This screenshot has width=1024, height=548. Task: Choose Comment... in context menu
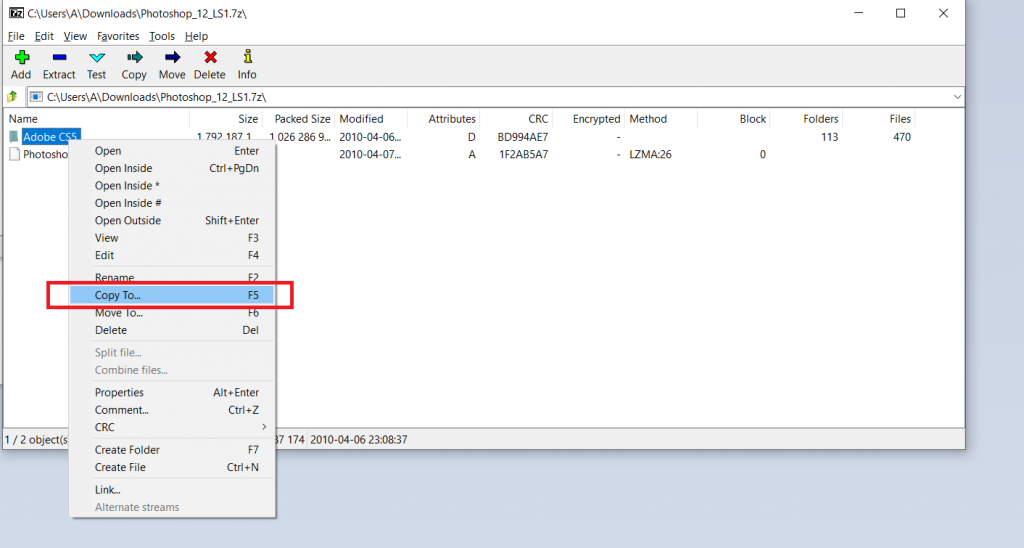[x=172, y=410]
